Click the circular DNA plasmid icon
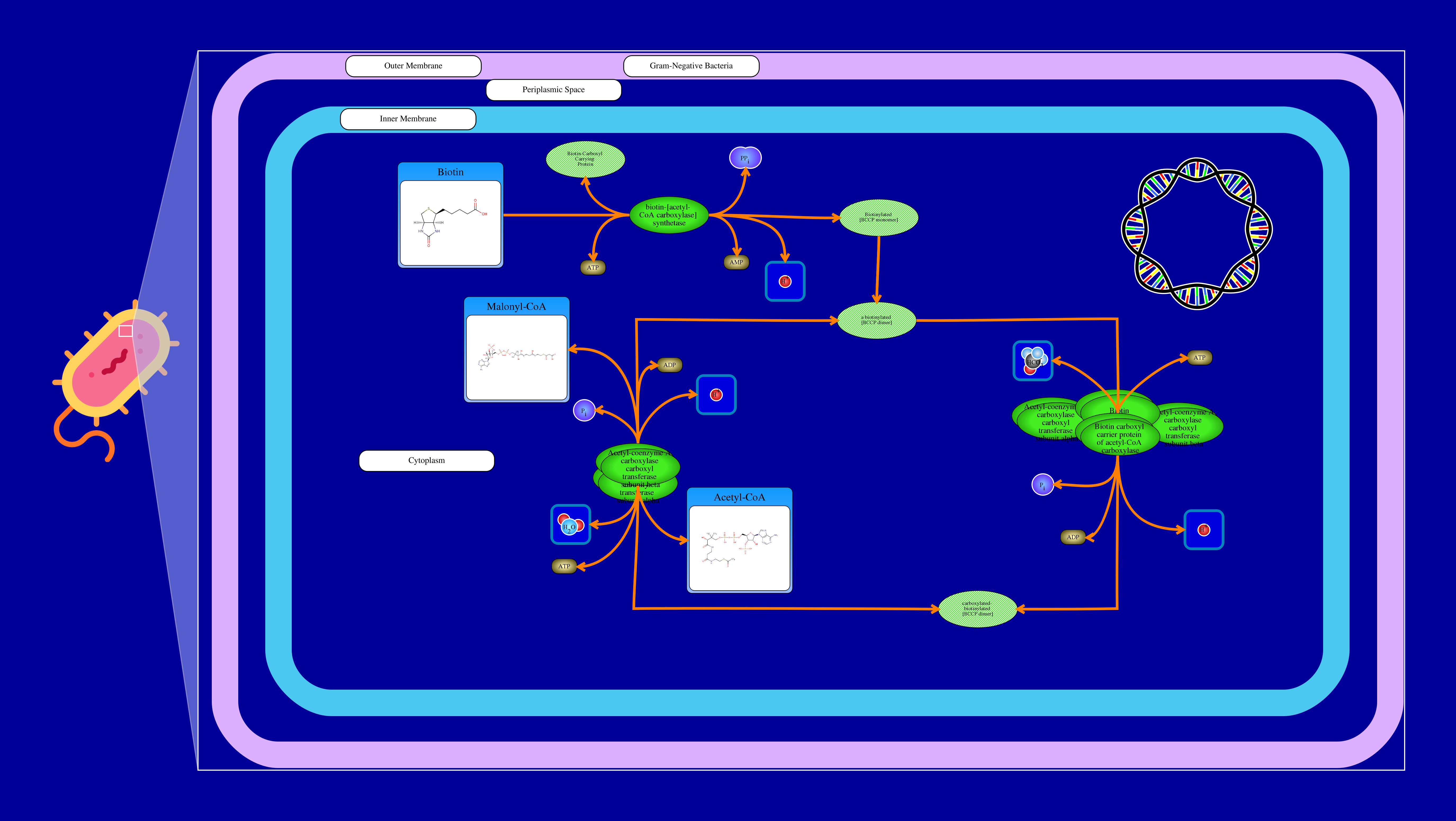Image resolution: width=1456 pixels, height=821 pixels. 1197,234
